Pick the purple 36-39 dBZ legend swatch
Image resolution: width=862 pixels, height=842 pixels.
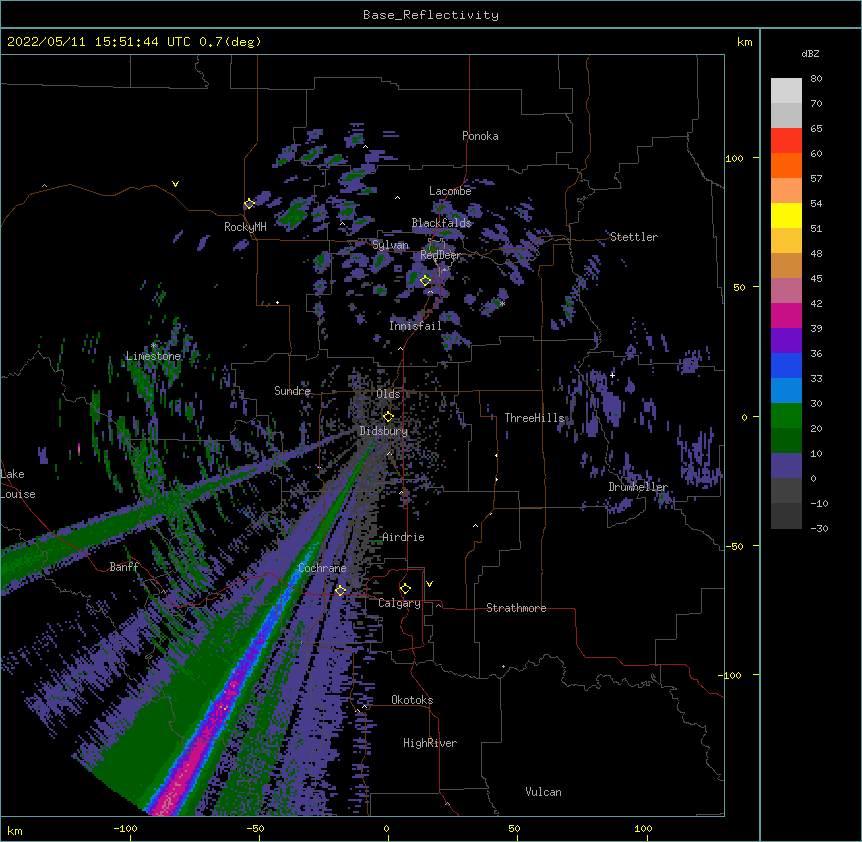tap(786, 341)
